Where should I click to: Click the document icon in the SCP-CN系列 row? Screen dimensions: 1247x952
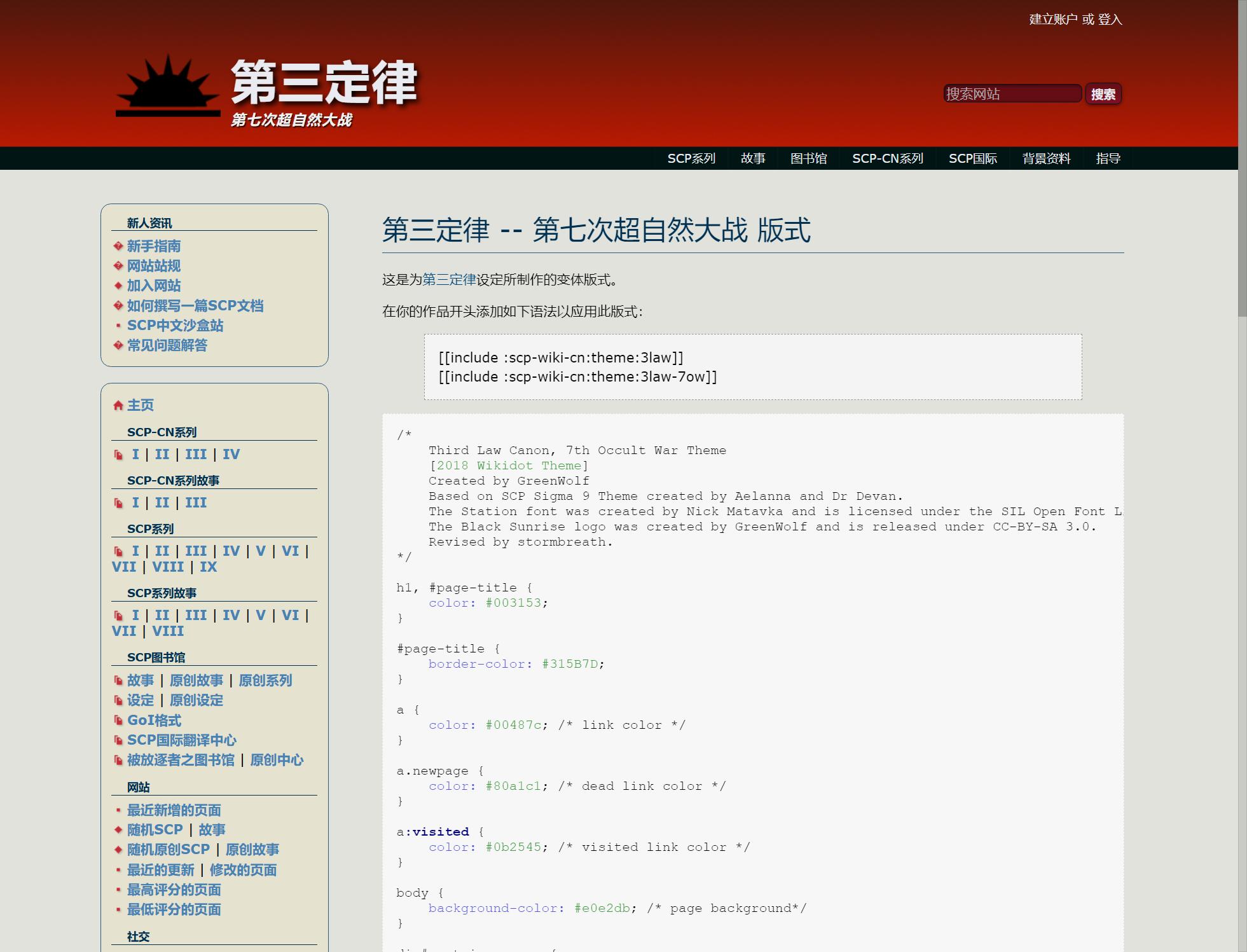click(118, 455)
